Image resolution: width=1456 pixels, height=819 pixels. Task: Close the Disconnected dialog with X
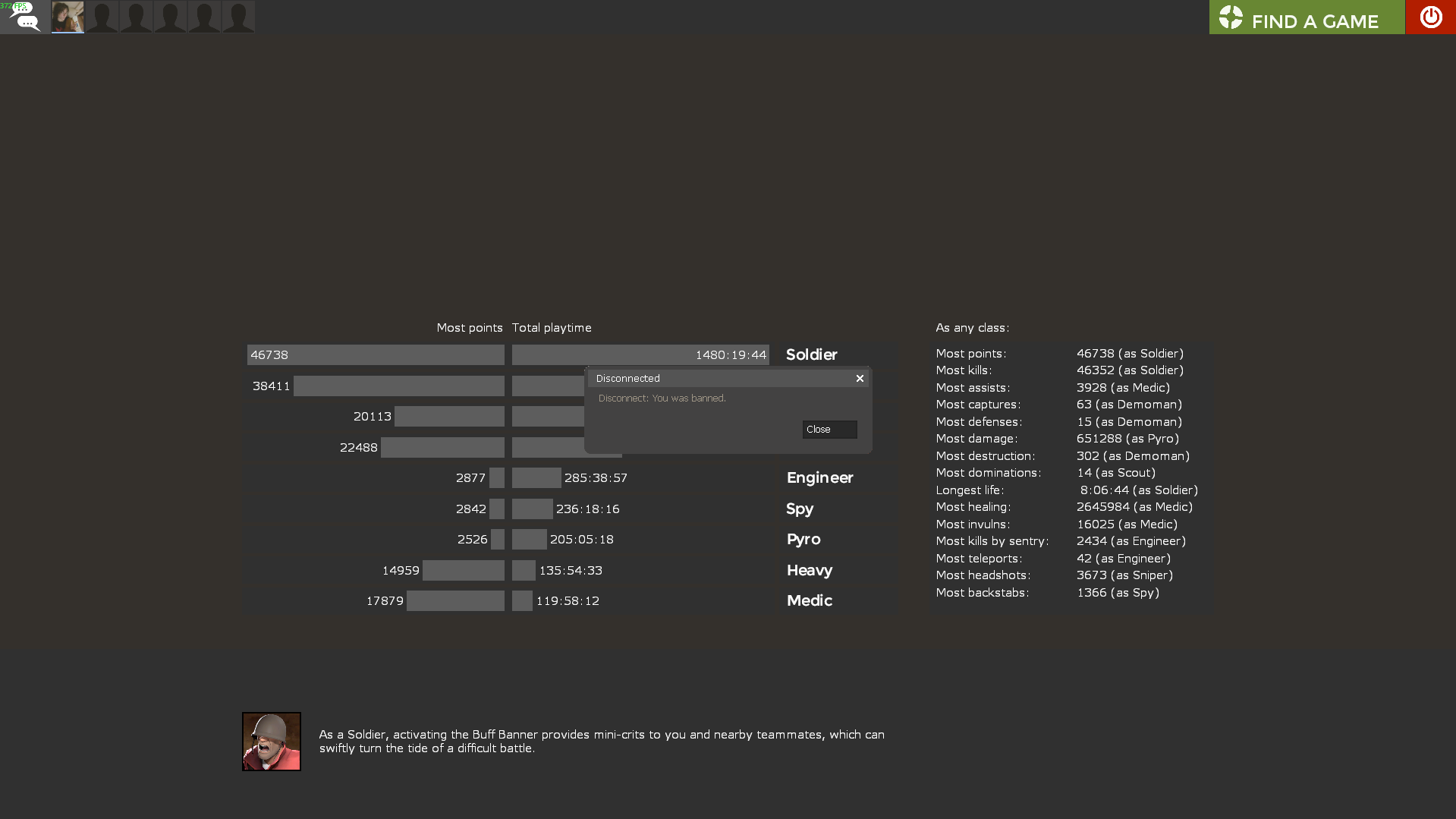pos(860,378)
